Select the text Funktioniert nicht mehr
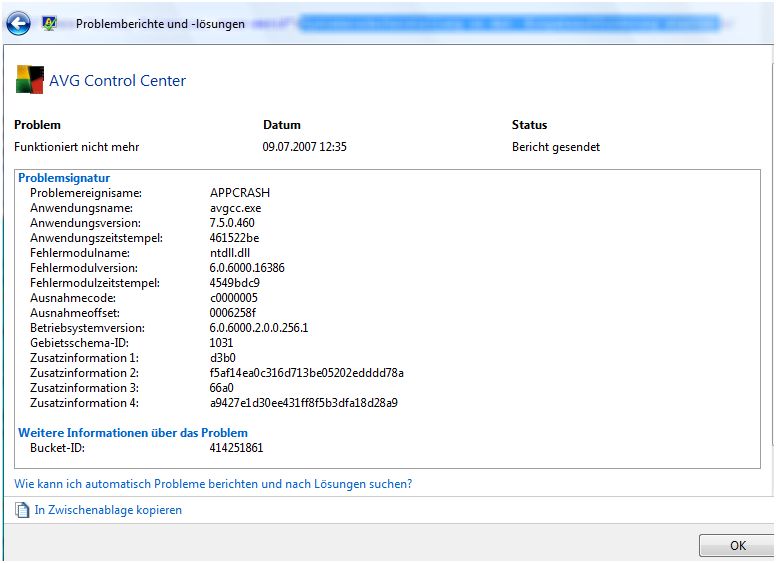Viewport: 776px width, 563px height. pos(76,147)
